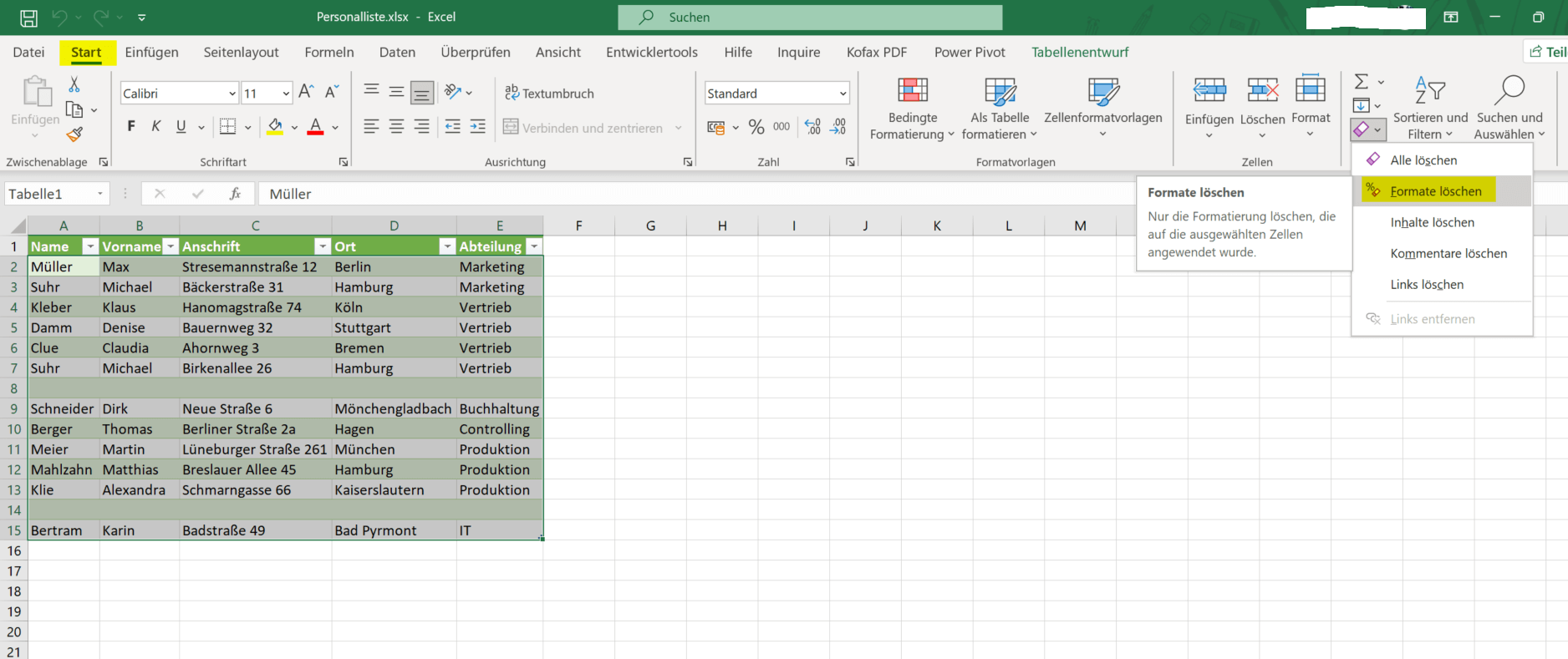Activate the Format Painter brush
The width and height of the screenshot is (1568, 659).
pyautogui.click(x=74, y=134)
